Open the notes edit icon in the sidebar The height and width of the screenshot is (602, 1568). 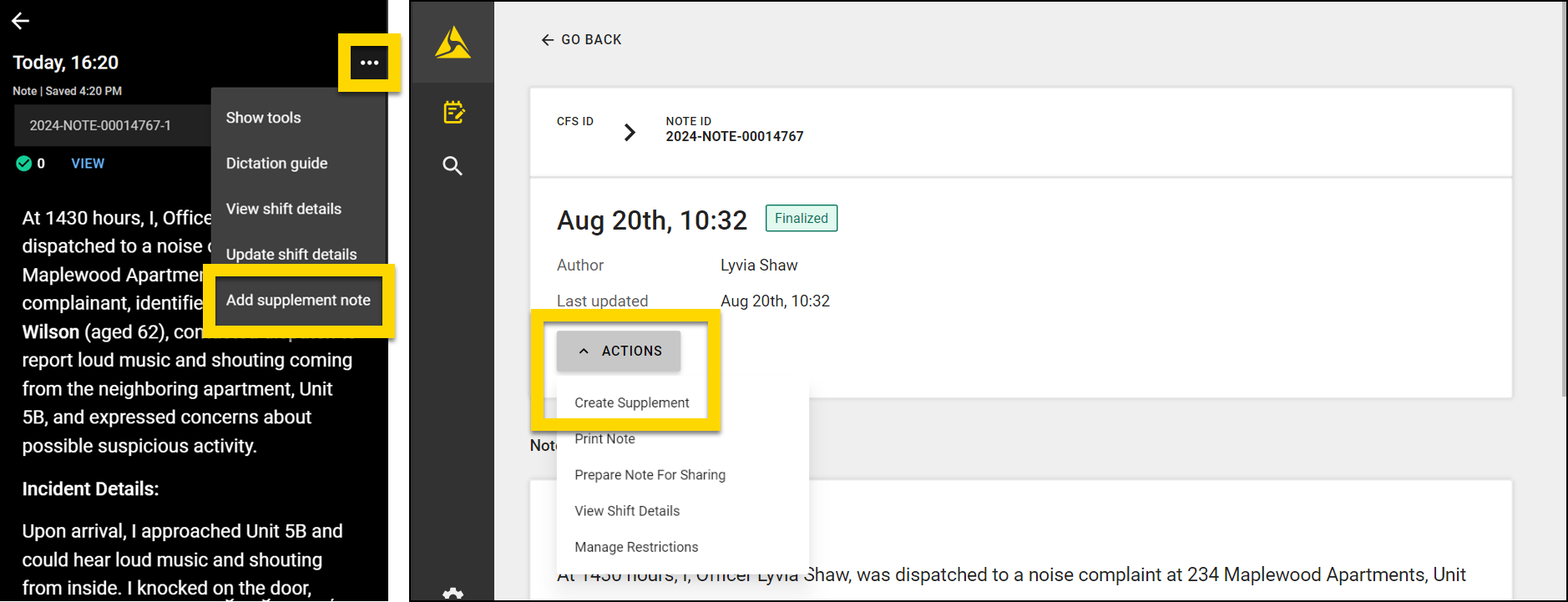[453, 112]
